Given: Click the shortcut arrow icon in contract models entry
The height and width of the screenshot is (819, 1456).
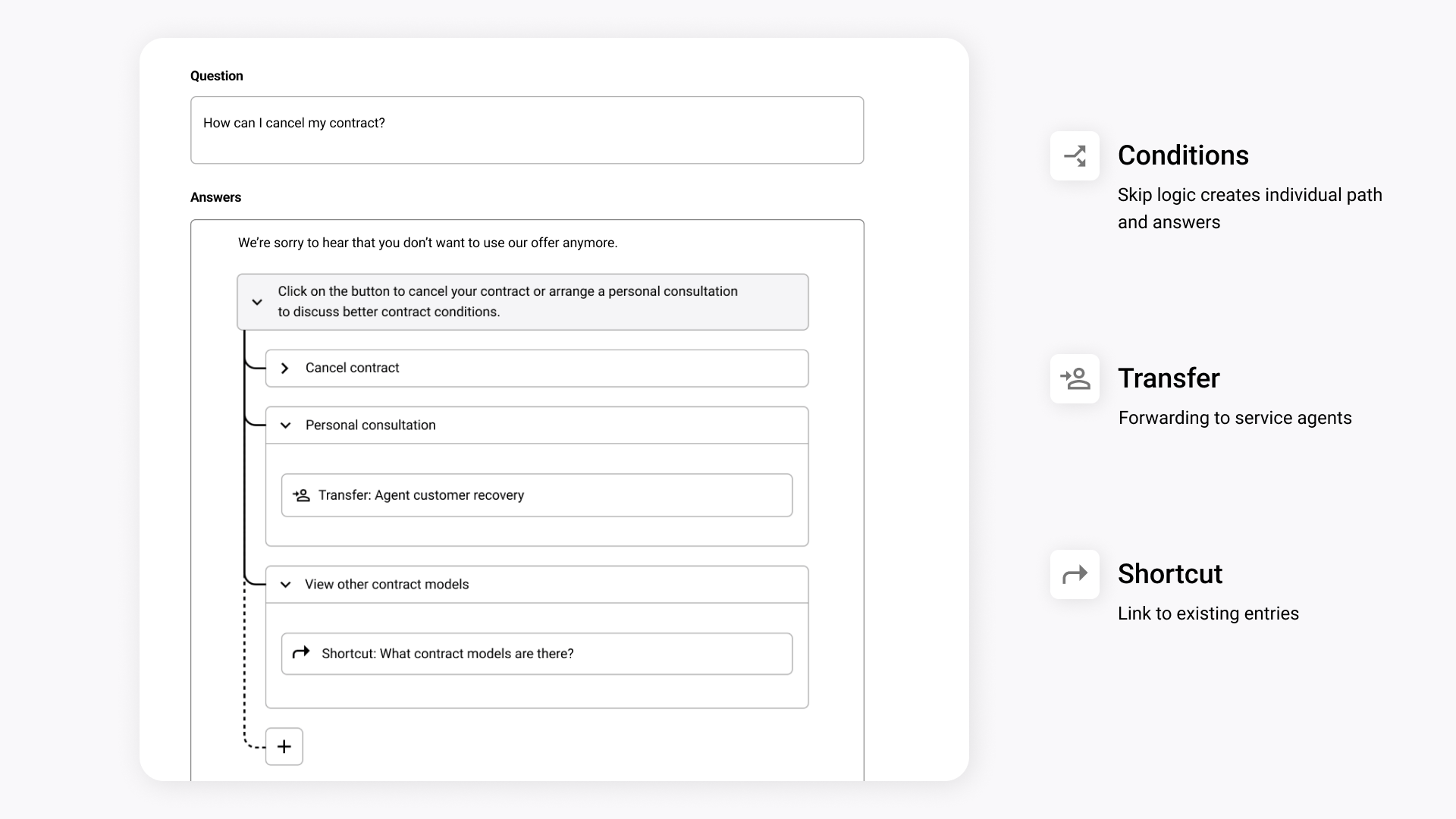Looking at the screenshot, I should tap(301, 652).
